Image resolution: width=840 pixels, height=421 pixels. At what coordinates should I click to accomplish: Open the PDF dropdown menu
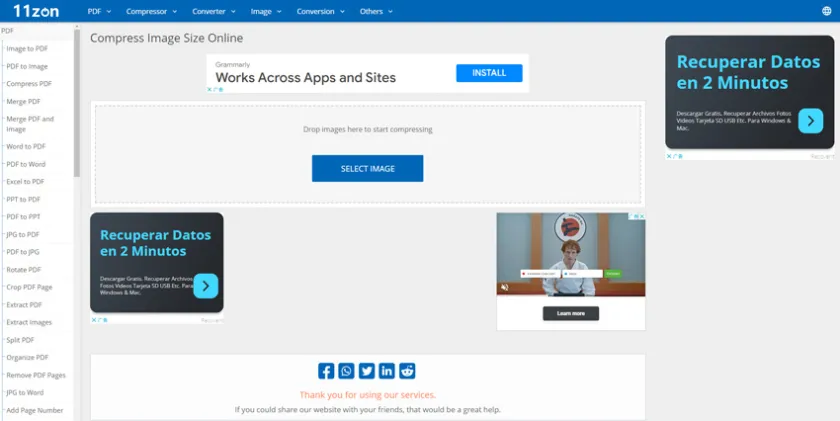98,12
